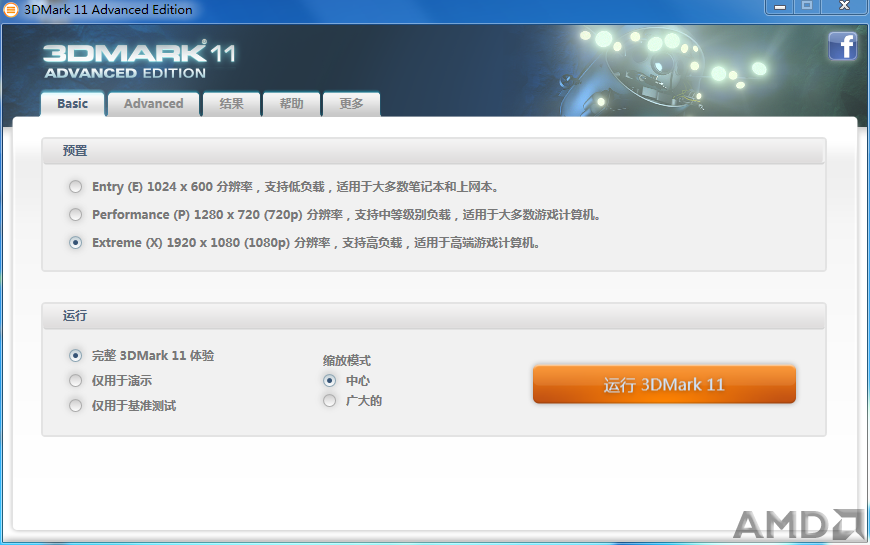Image resolution: width=870 pixels, height=545 pixels.
Task: Open the 更多 tab
Action: (351, 104)
